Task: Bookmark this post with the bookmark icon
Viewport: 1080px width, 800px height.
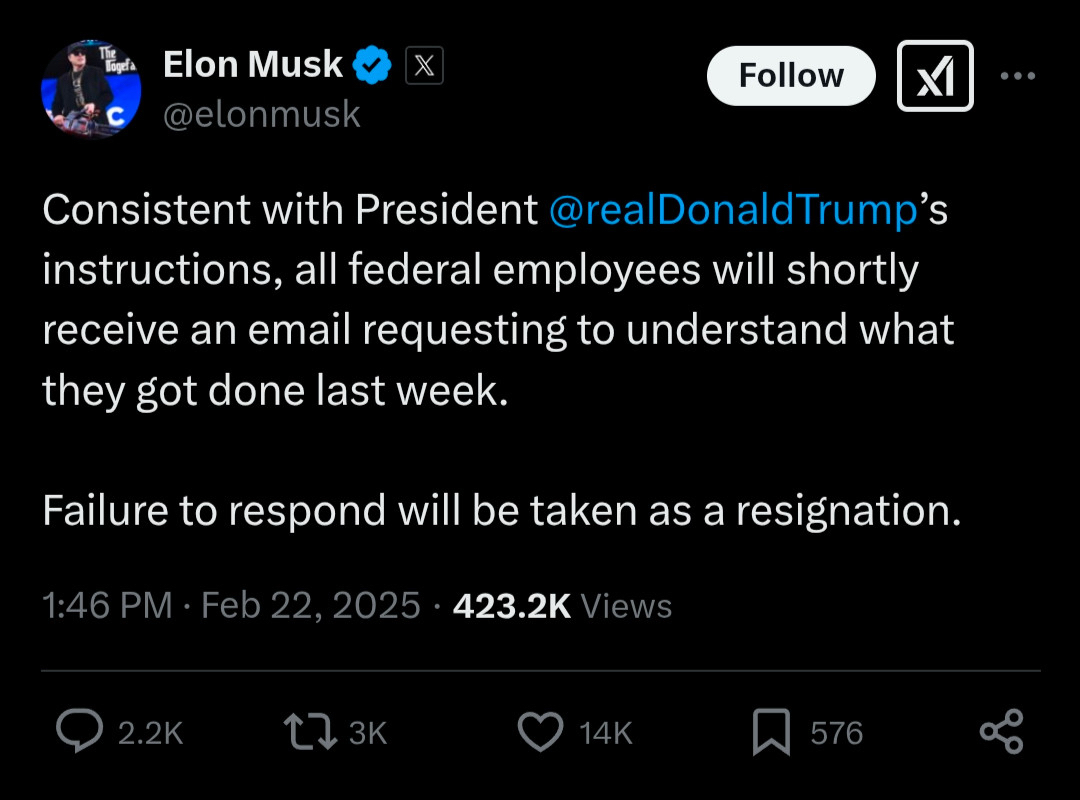Action: click(x=771, y=731)
